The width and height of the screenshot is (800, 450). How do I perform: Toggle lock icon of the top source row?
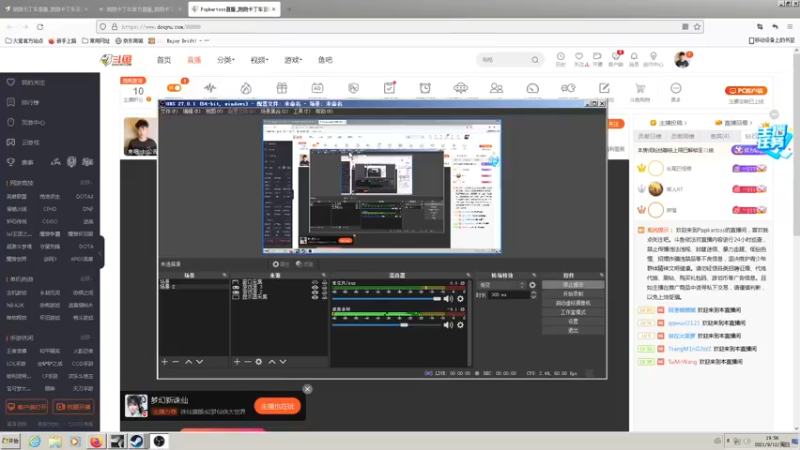tap(324, 282)
